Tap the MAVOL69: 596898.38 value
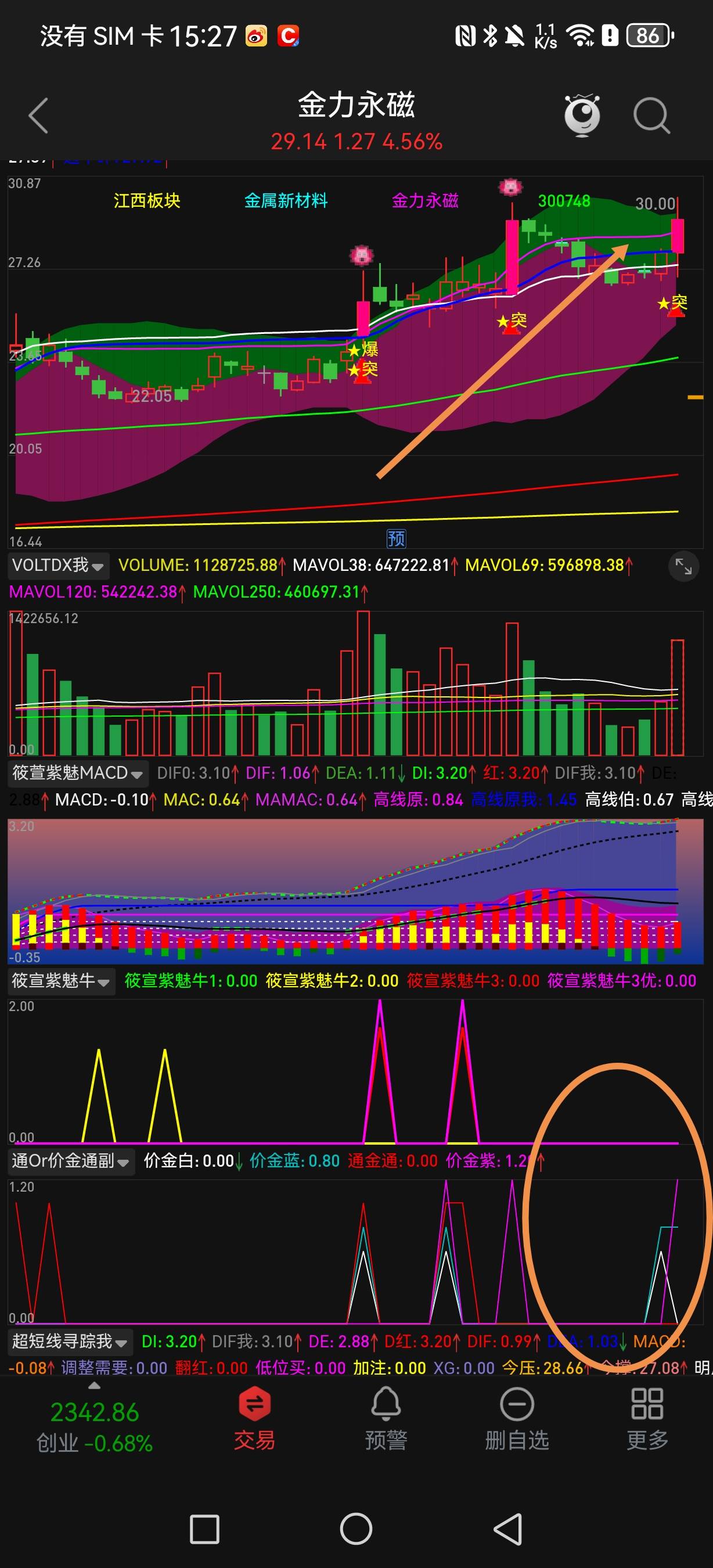The height and width of the screenshot is (1568, 713). point(549,566)
